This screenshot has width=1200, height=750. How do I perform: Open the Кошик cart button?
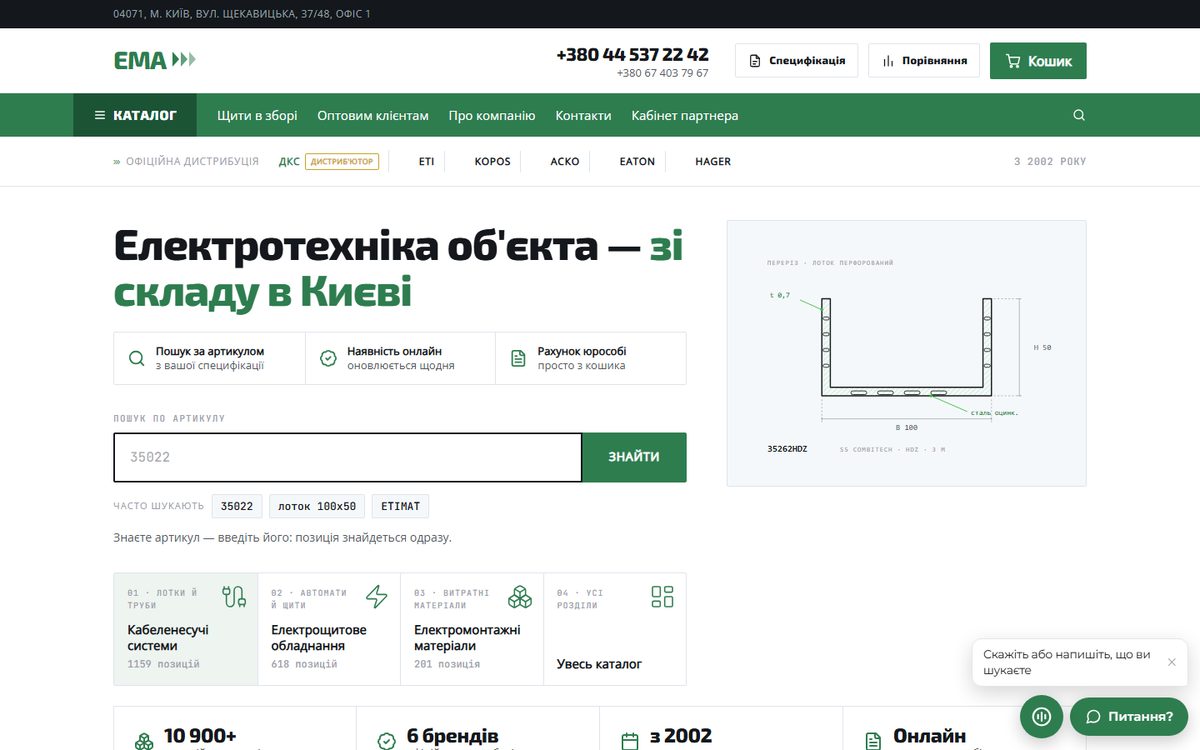pyautogui.click(x=1038, y=60)
